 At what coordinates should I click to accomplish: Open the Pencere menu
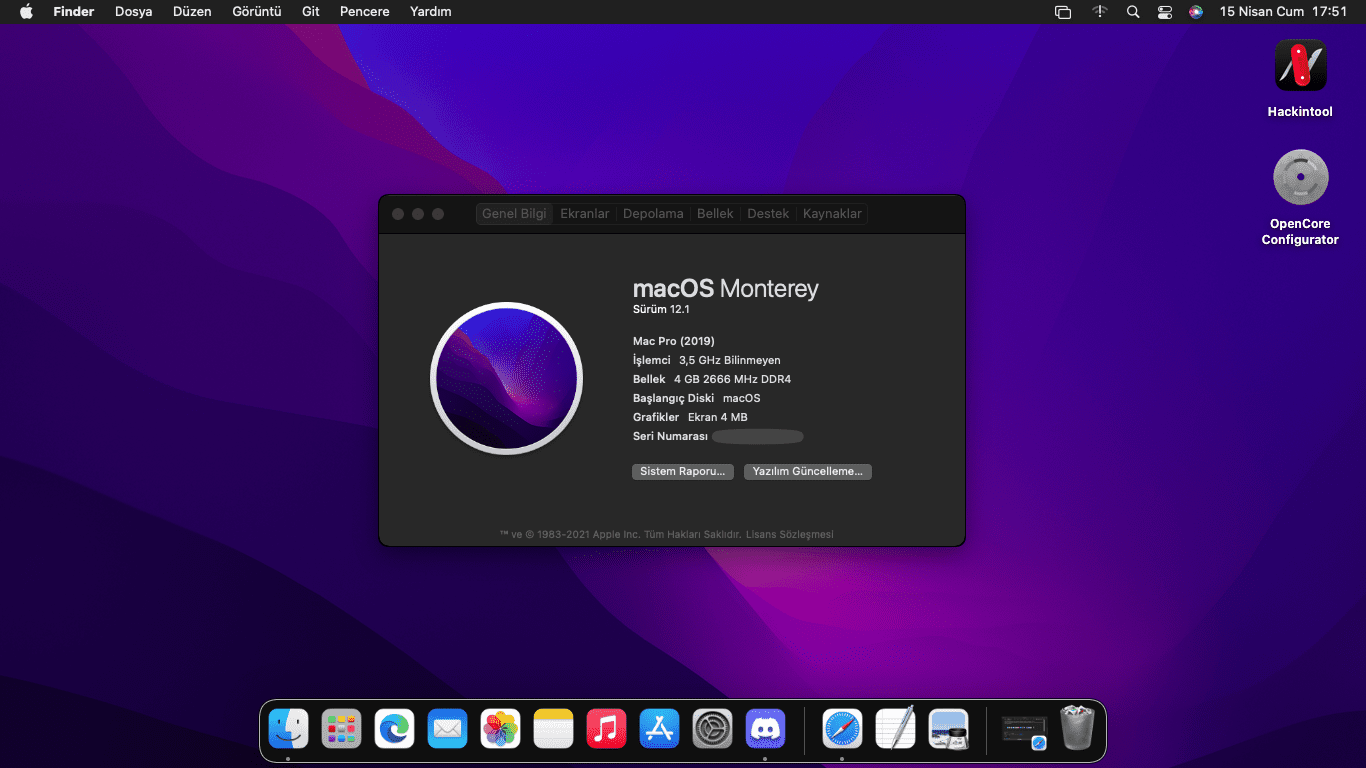(364, 12)
